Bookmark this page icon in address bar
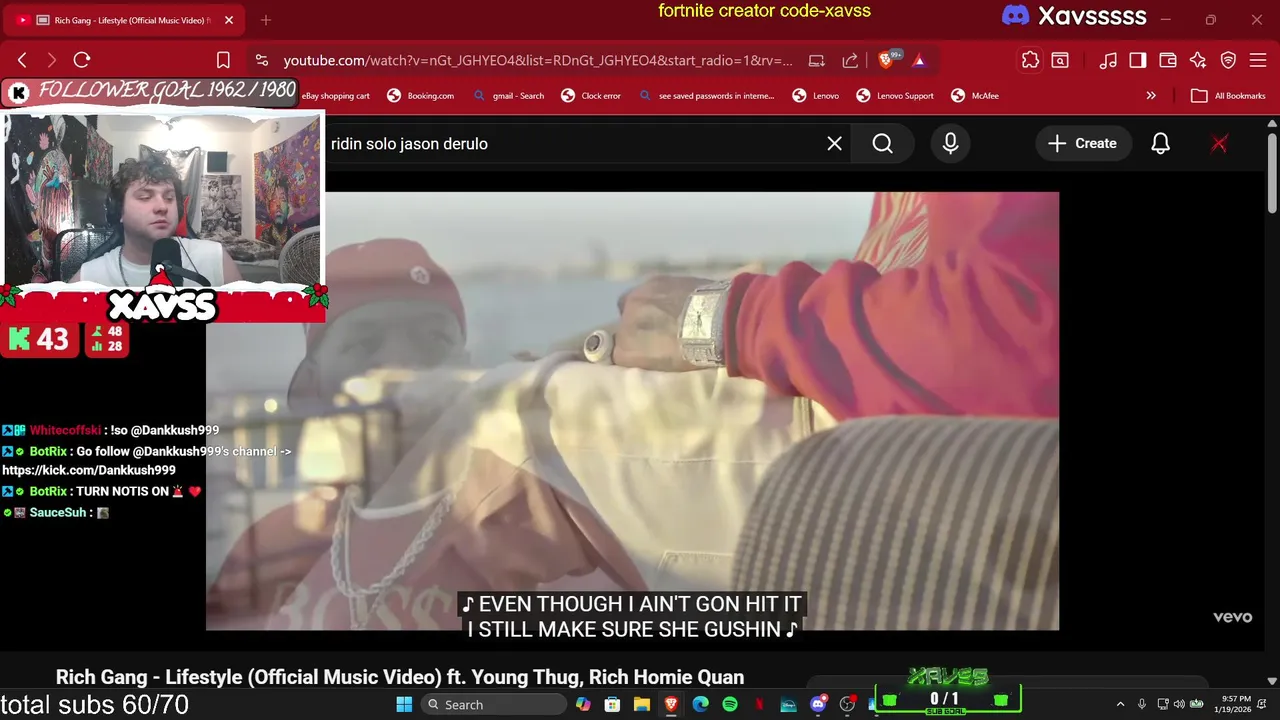Image resolution: width=1280 pixels, height=720 pixels. tap(223, 60)
